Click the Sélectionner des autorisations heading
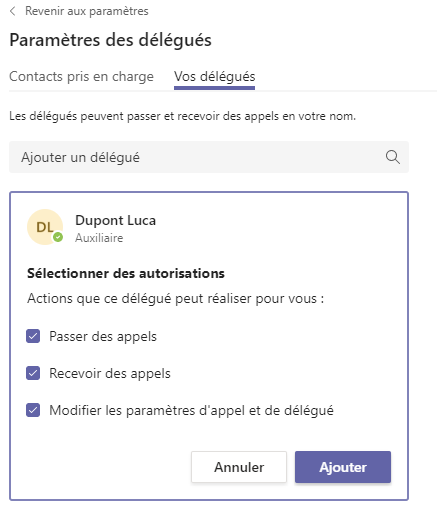Screen dimensions: 437x511 point(126,273)
